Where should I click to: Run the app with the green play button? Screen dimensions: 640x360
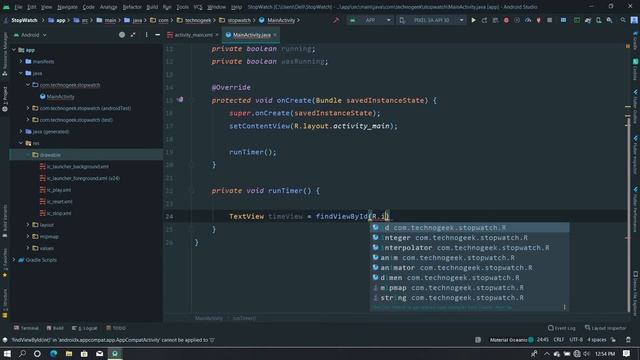pyautogui.click(x=473, y=20)
